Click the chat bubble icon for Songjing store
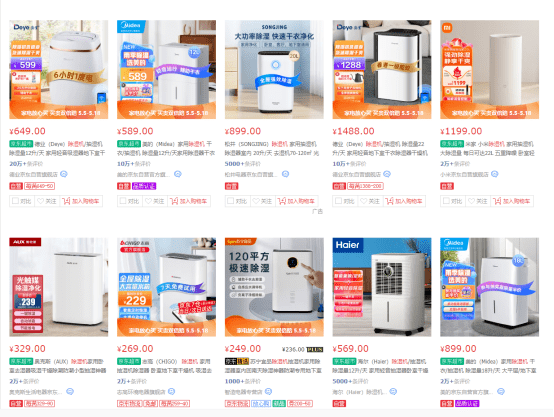554x417 pixels. (x=285, y=174)
